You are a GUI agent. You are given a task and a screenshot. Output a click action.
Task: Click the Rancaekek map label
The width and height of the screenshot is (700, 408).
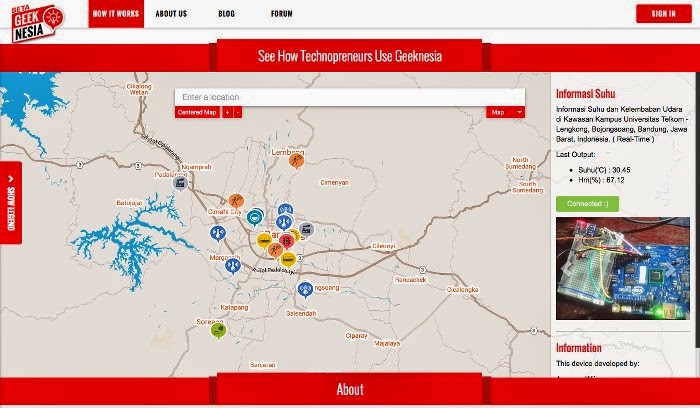click(x=411, y=279)
